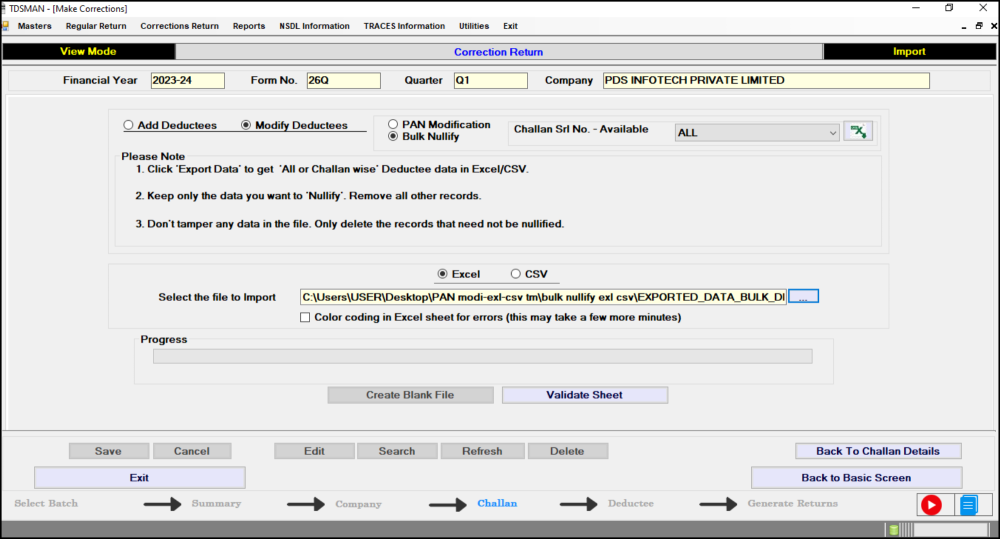Viewport: 1000px width, 539px height.
Task: Click the import file path field
Action: (543, 297)
